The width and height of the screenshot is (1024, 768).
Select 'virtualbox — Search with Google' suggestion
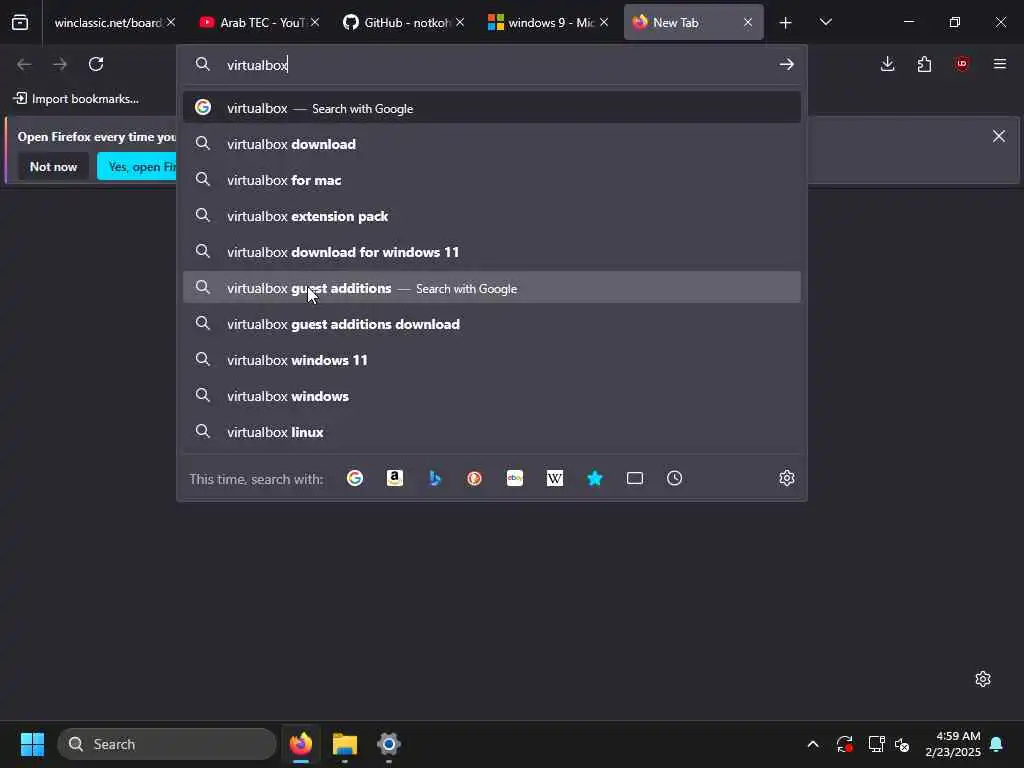492,108
